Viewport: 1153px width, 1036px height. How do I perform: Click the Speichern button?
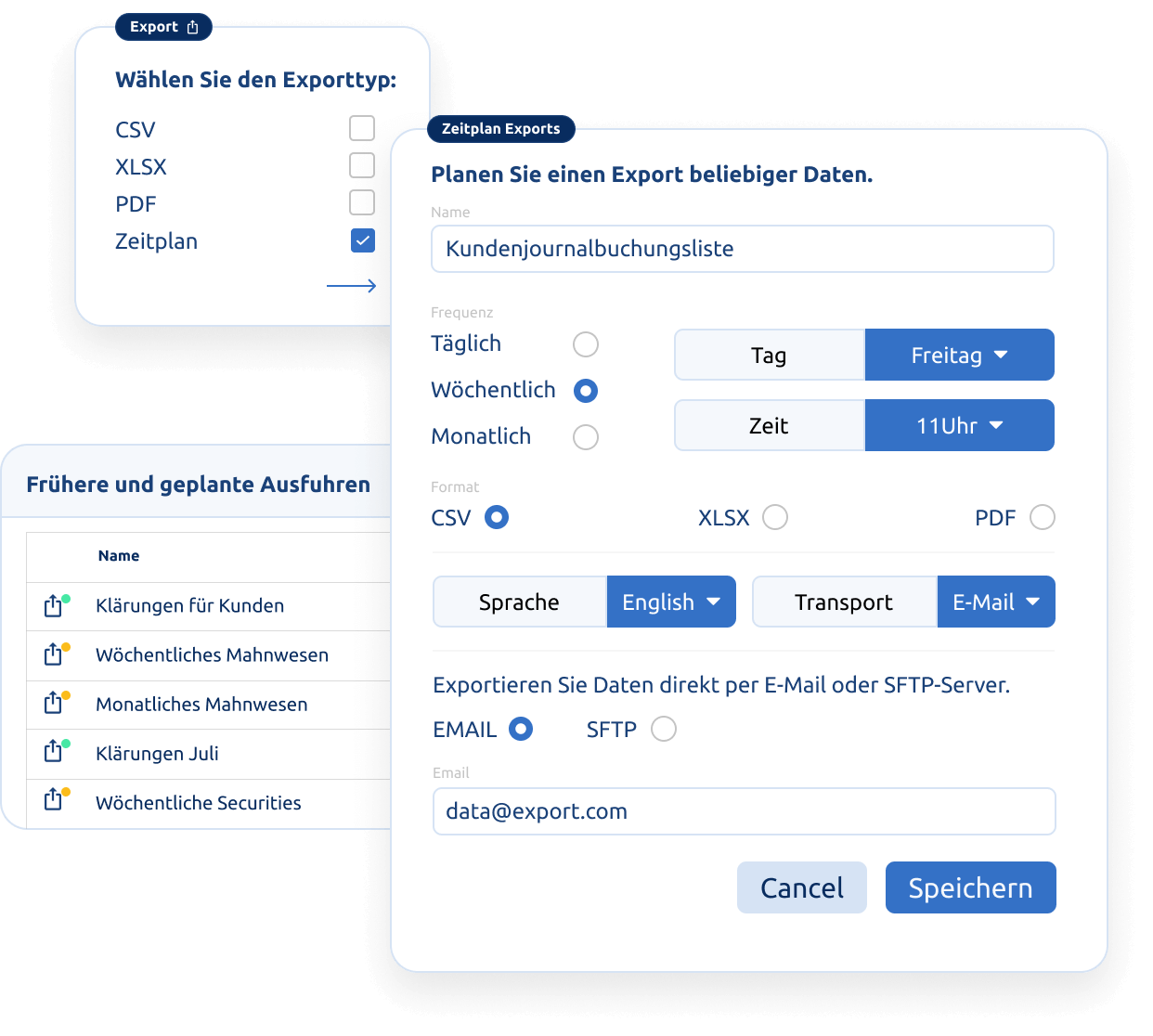pyautogui.click(x=971, y=887)
